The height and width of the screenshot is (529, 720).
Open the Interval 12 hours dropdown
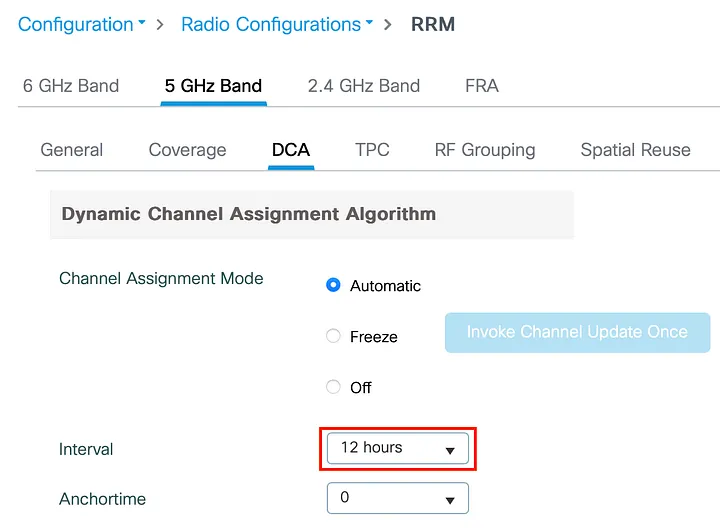[398, 448]
